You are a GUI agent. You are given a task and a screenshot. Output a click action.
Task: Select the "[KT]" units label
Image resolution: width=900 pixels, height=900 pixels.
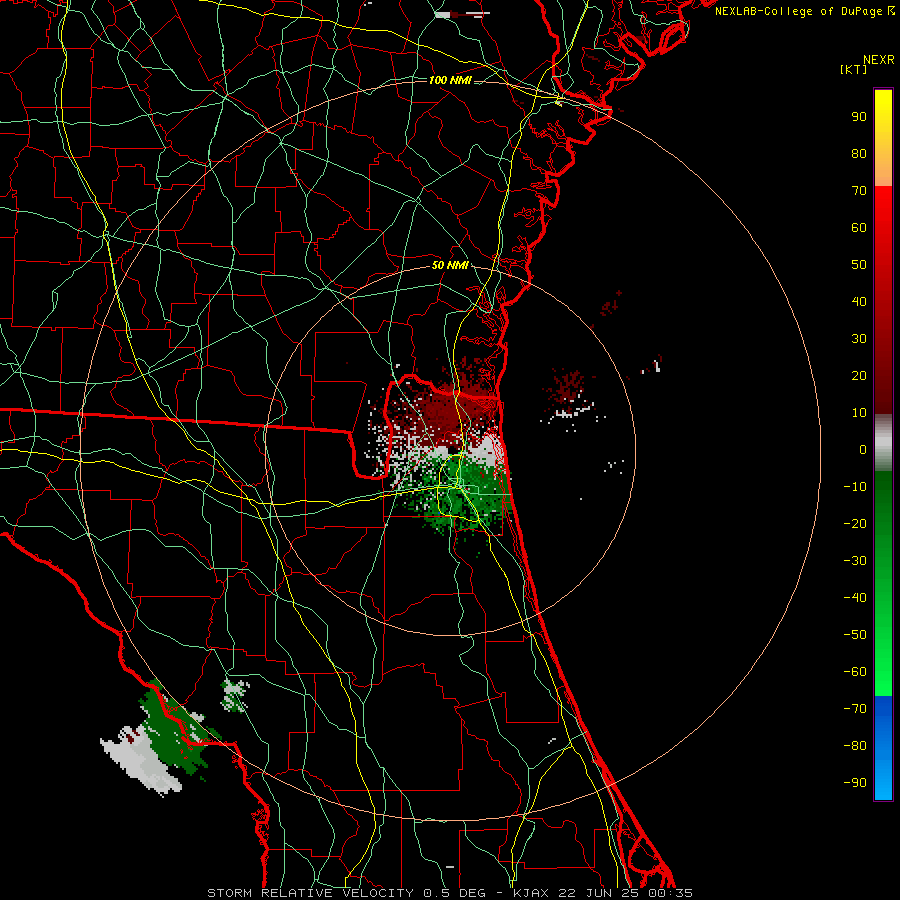click(x=853, y=69)
